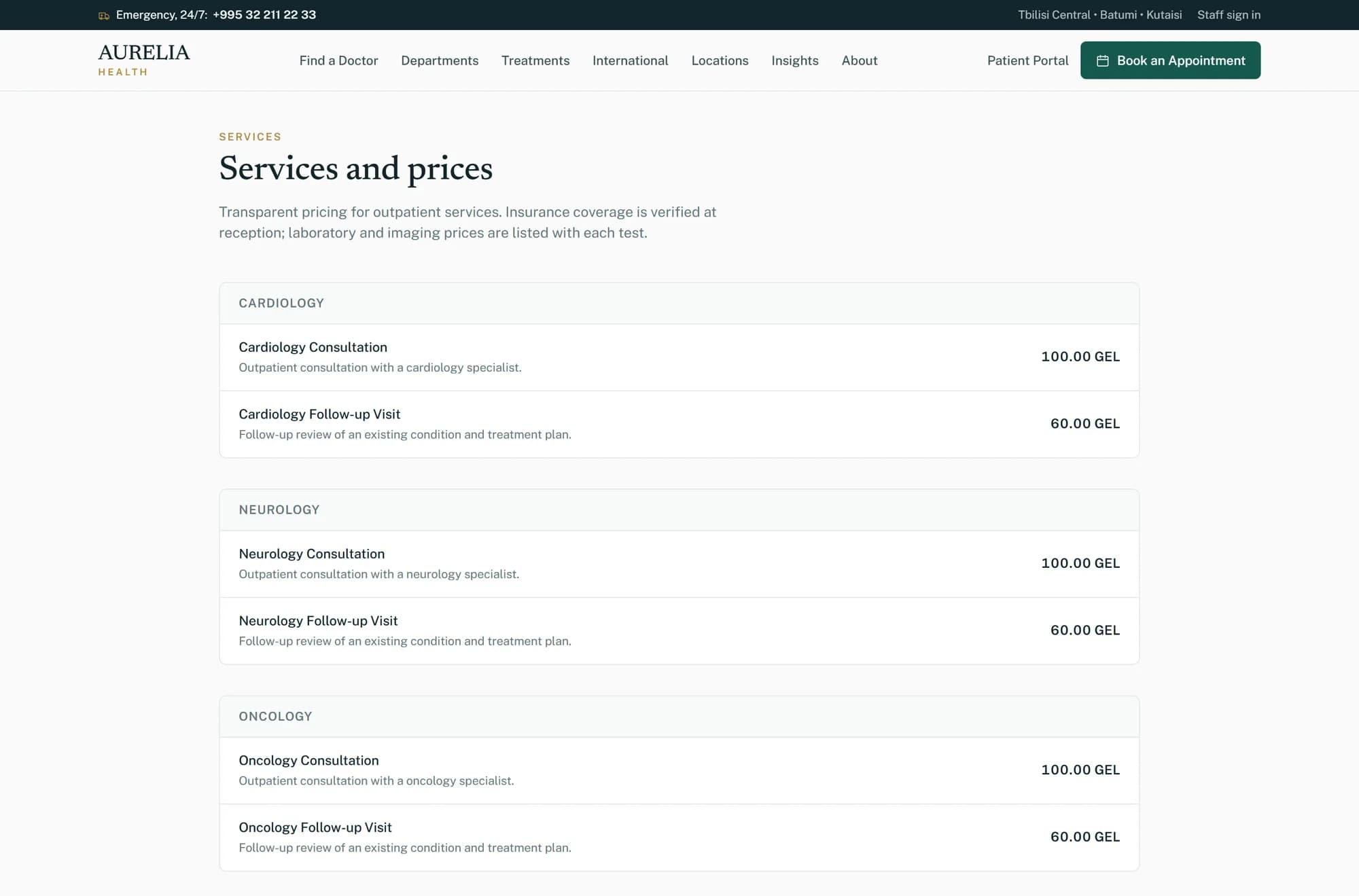Click Neurology Follow-up Visit's 60.00 GEL price
This screenshot has width=1359, height=896.
tap(1085, 630)
